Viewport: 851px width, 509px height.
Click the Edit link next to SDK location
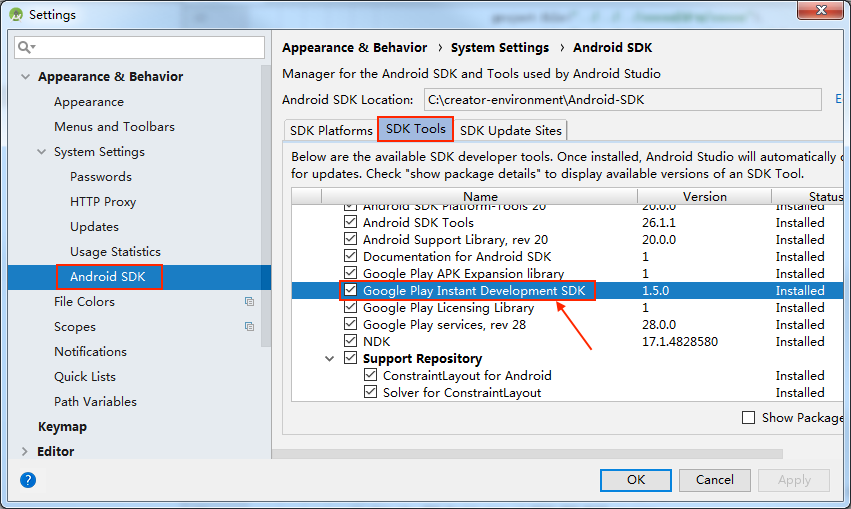[x=839, y=99]
